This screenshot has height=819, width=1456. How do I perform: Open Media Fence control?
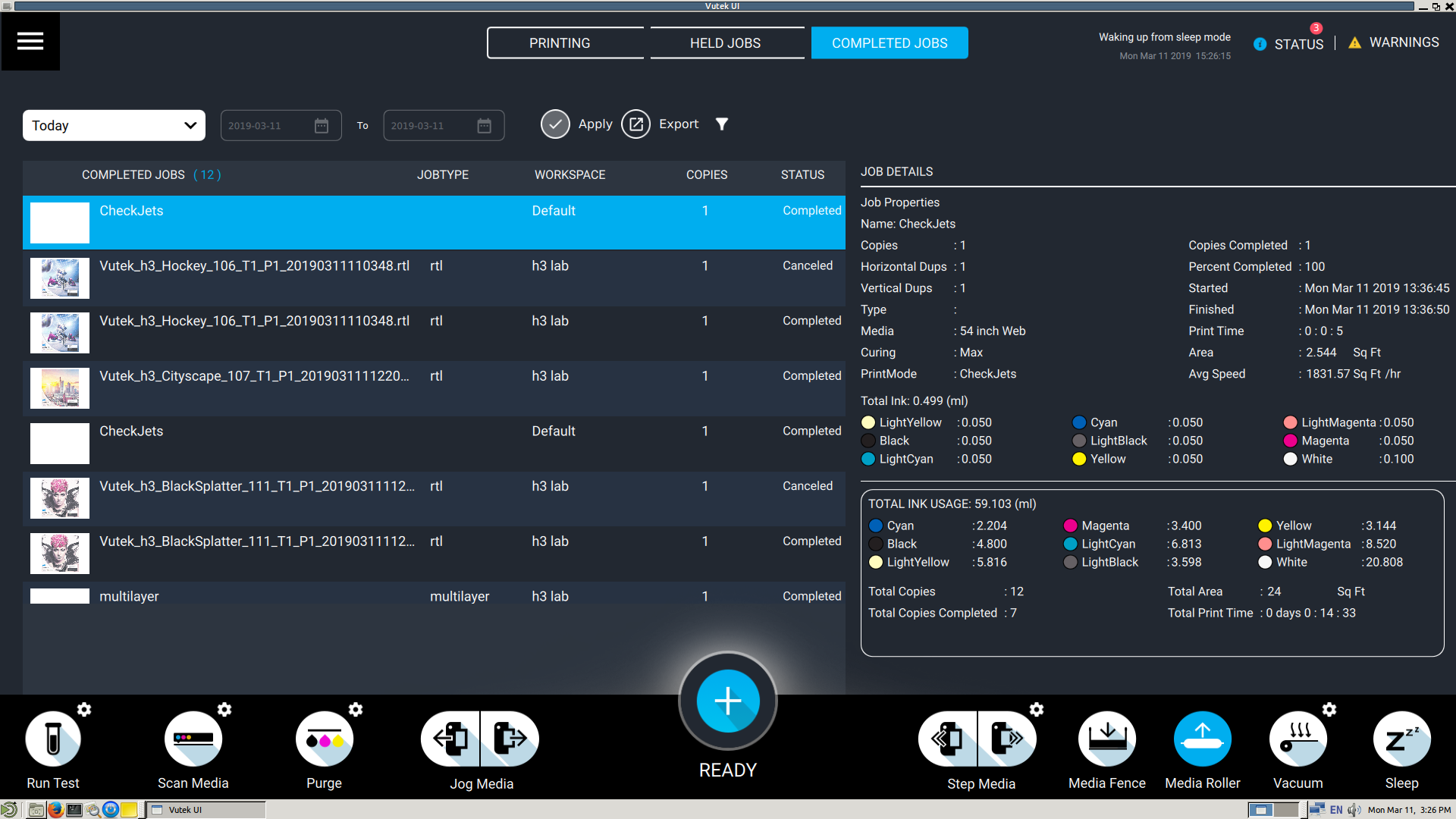tap(1107, 739)
